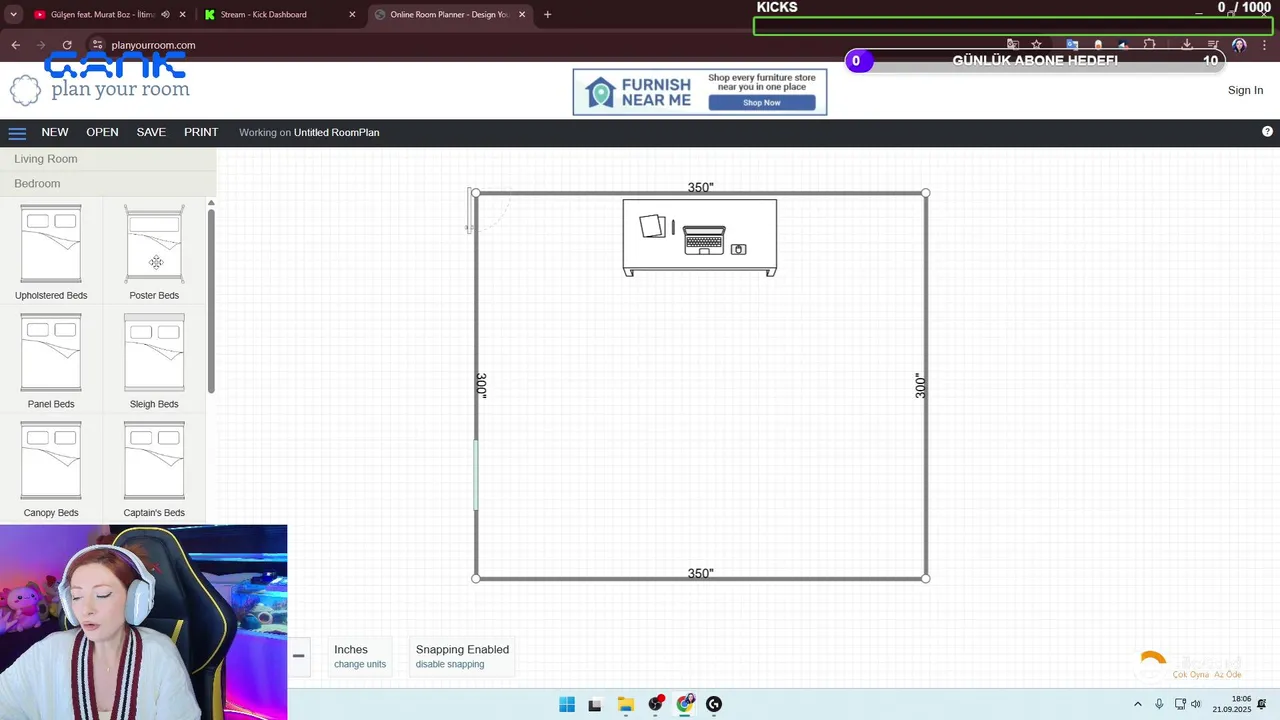Click the Sign In link
1280x720 pixels.
coord(1245,90)
